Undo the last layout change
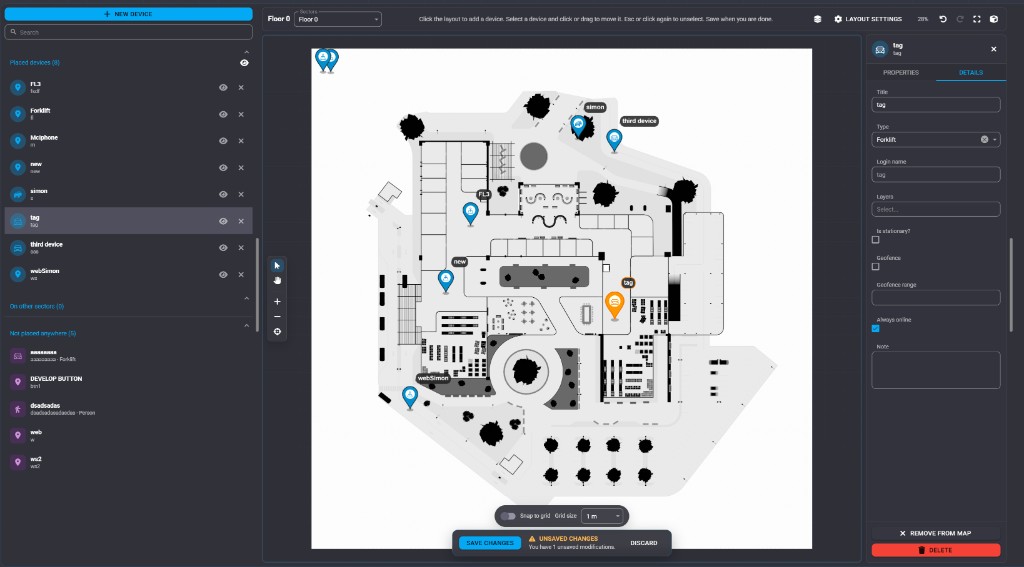1024x567 pixels. pyautogui.click(x=943, y=19)
